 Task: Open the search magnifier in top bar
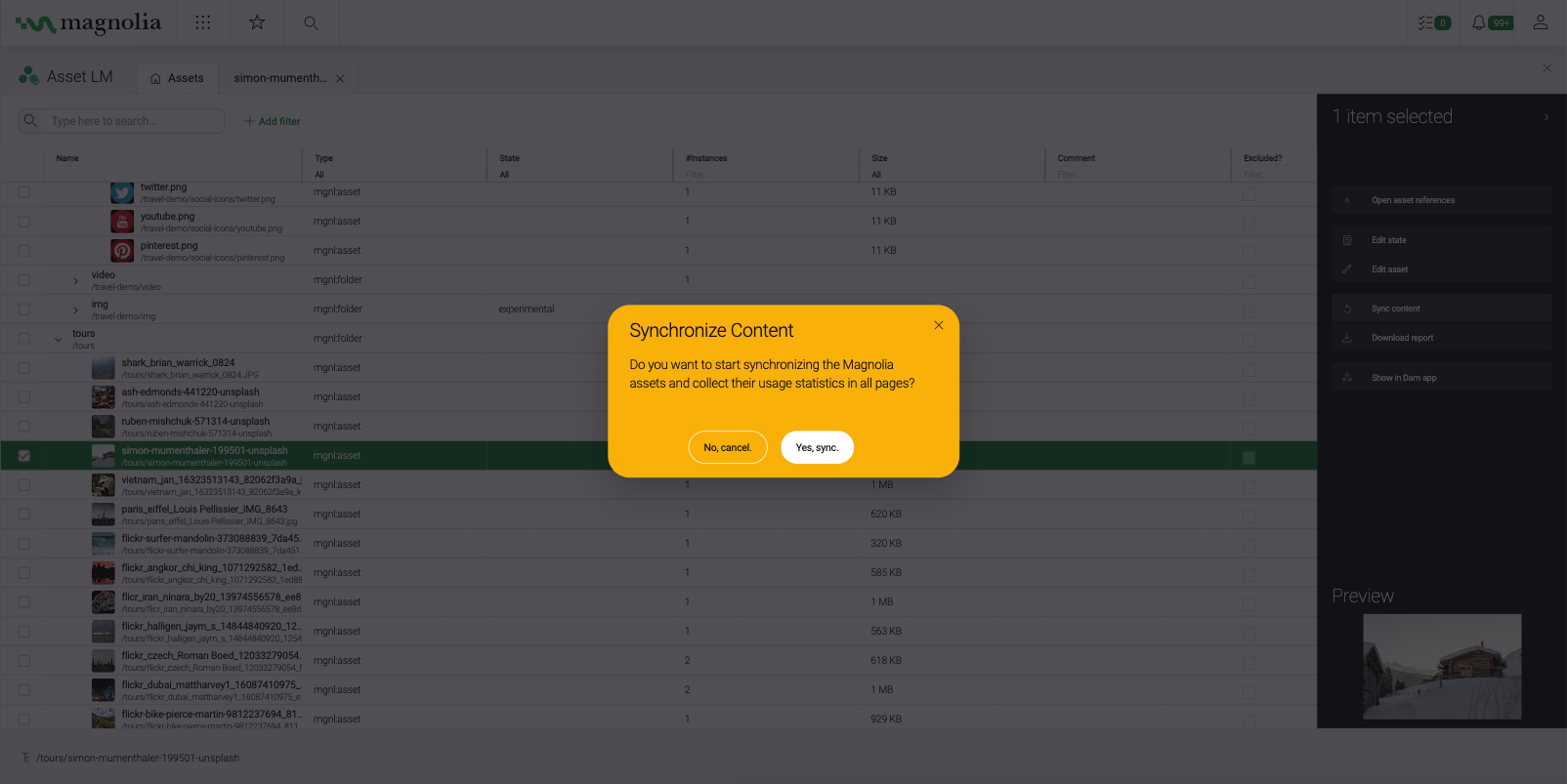tap(311, 22)
